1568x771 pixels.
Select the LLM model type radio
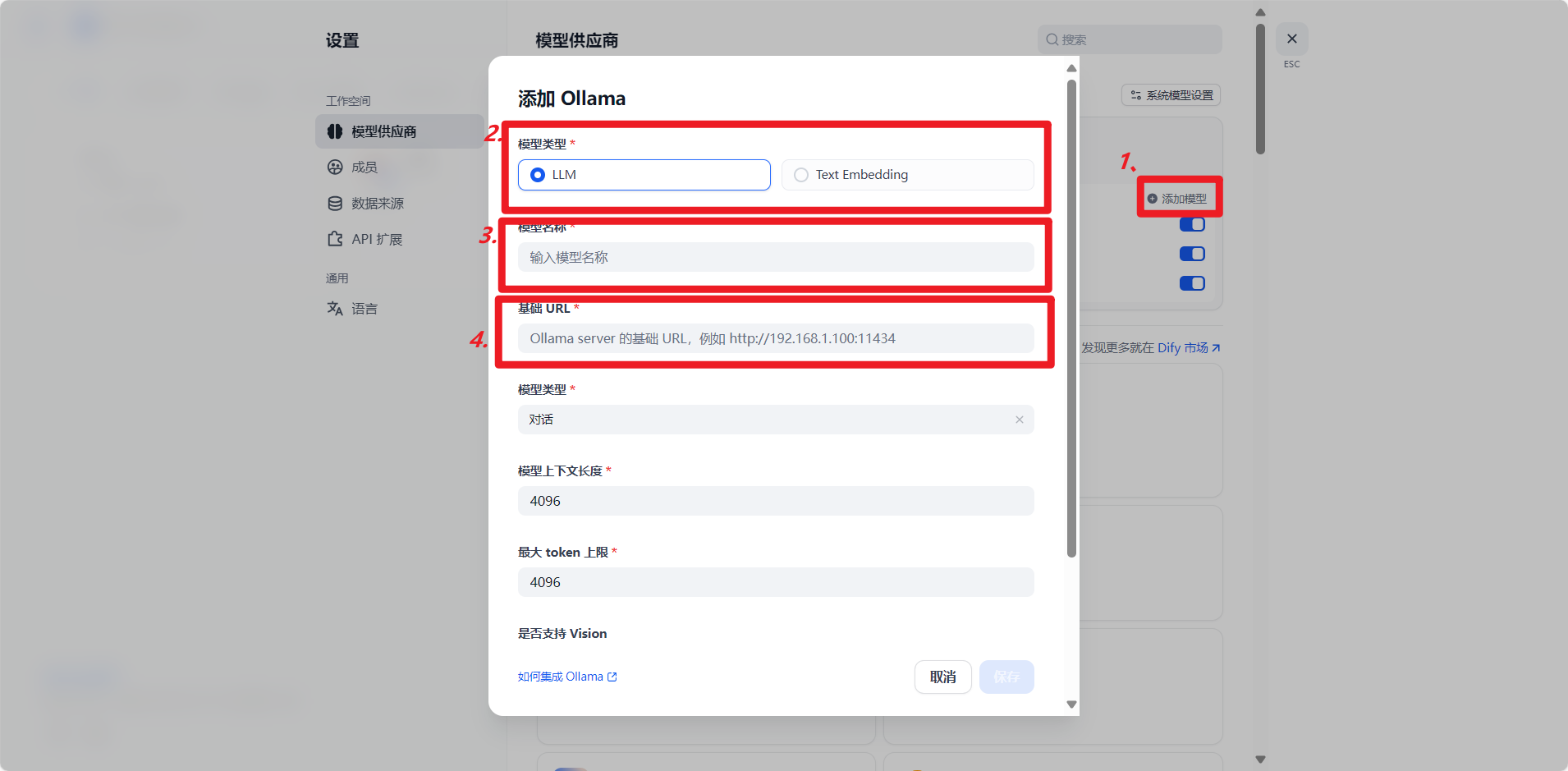click(x=644, y=175)
